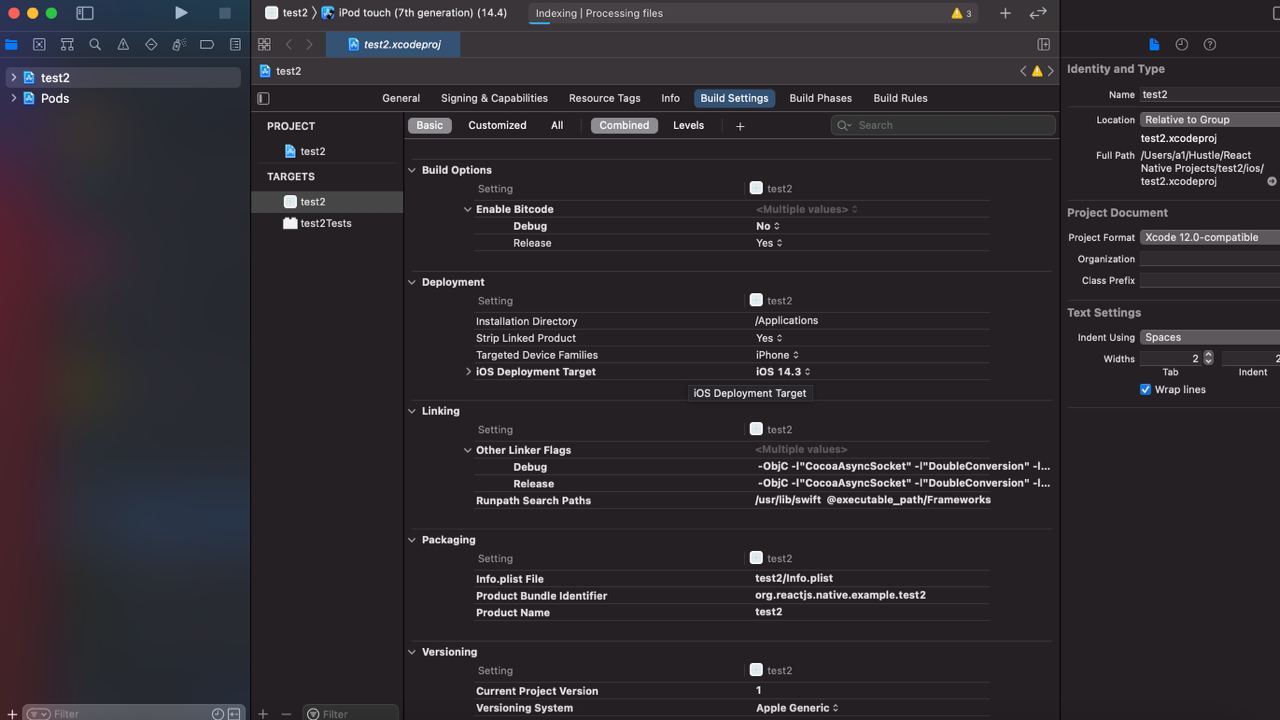Open the Source Control navigator
Viewport: 1280px width, 720px height.
(x=39, y=44)
